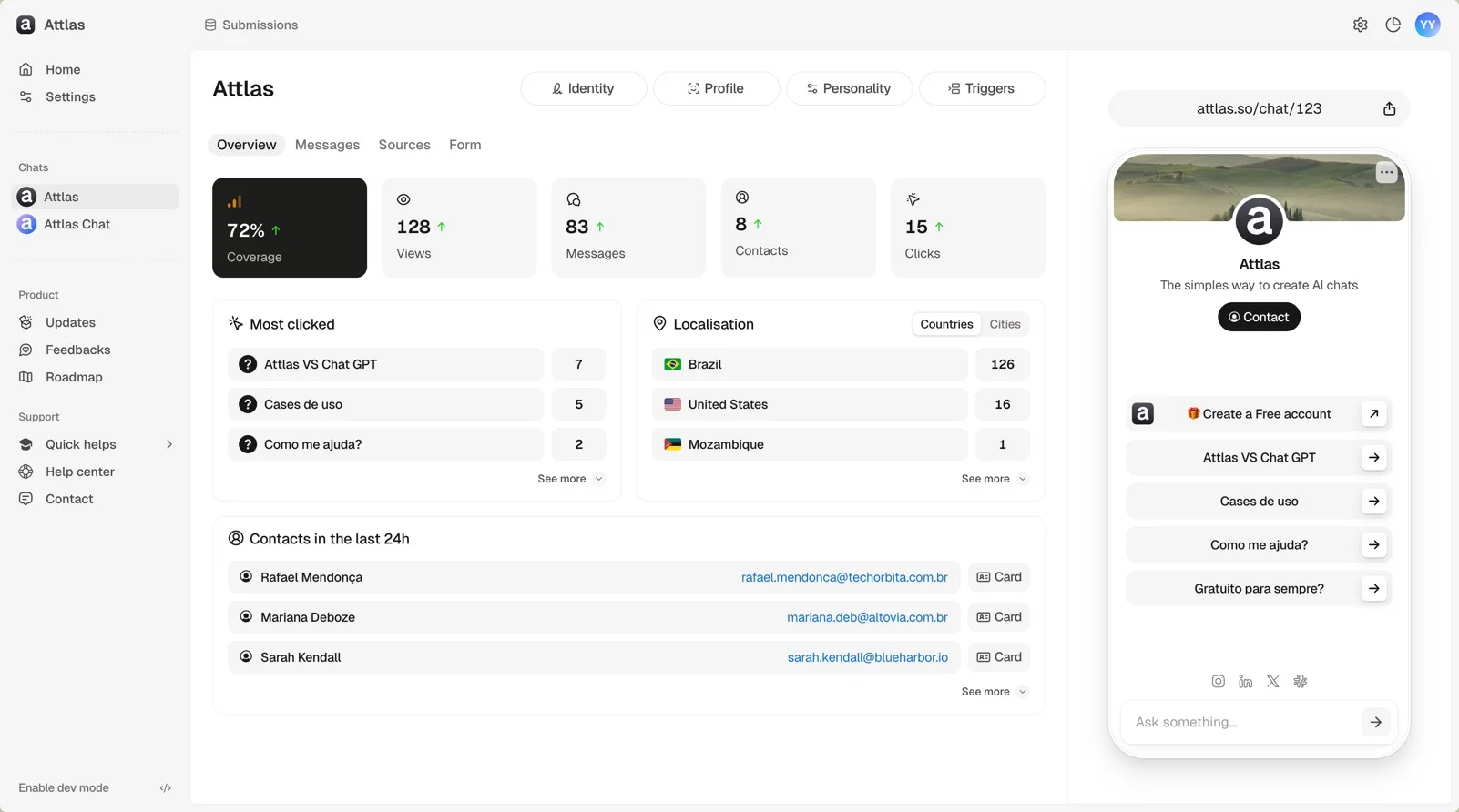The image size is (1459, 812).
Task: Click the LinkedIn icon in chat preview
Action: [1245, 681]
